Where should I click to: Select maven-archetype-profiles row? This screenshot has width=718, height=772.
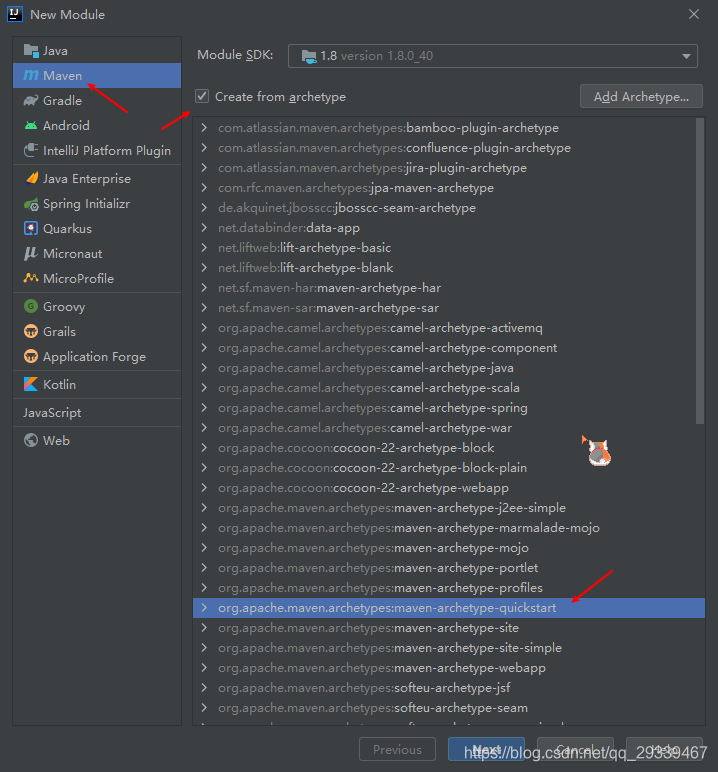click(449, 588)
